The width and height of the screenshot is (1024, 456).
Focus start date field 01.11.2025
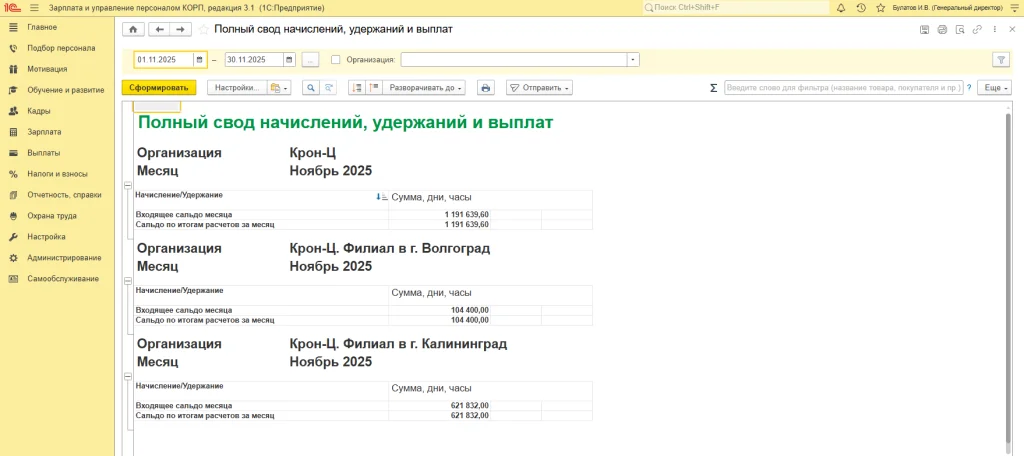pyautogui.click(x=164, y=59)
